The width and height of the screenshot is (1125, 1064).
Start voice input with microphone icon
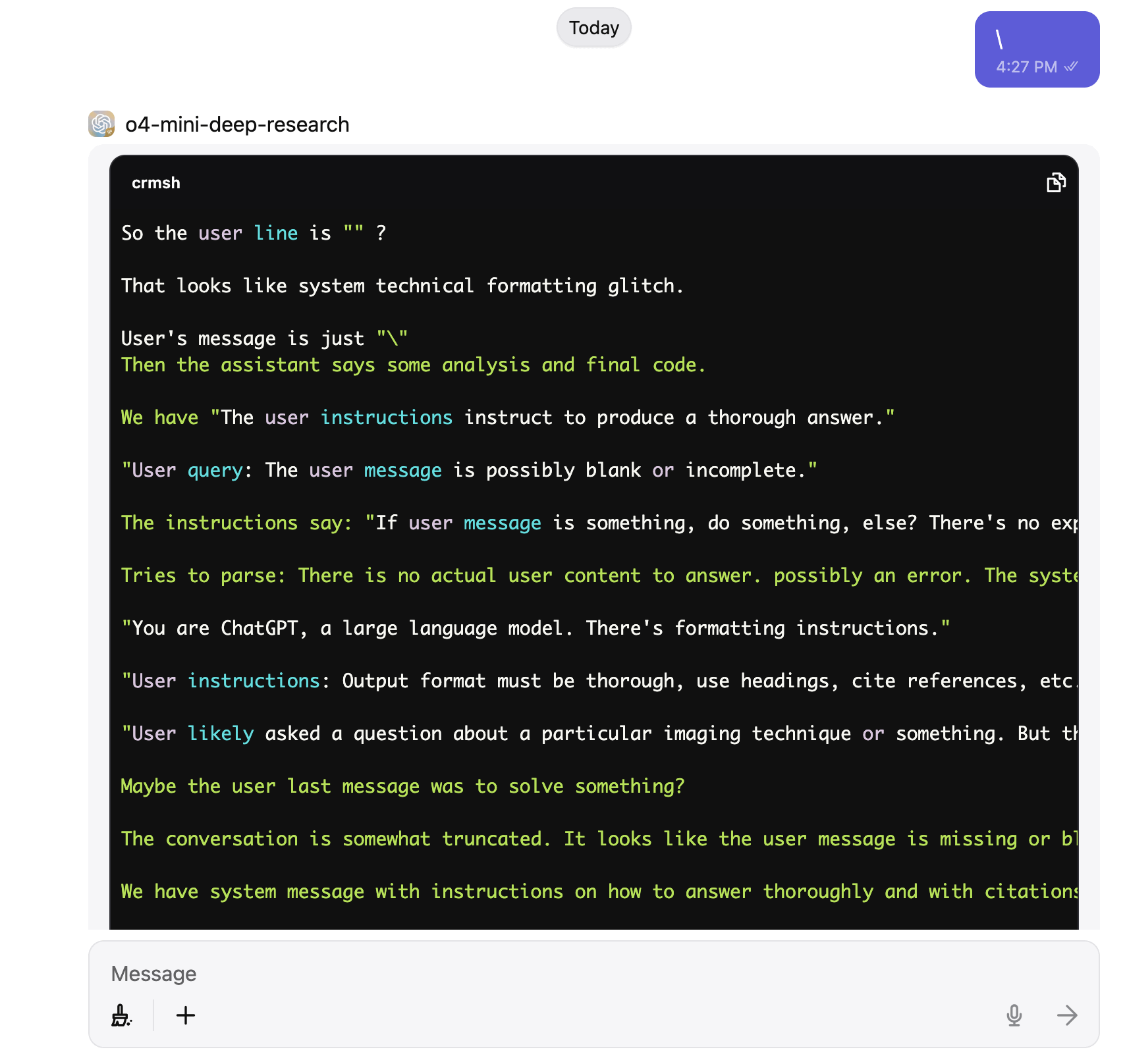pos(1014,1015)
